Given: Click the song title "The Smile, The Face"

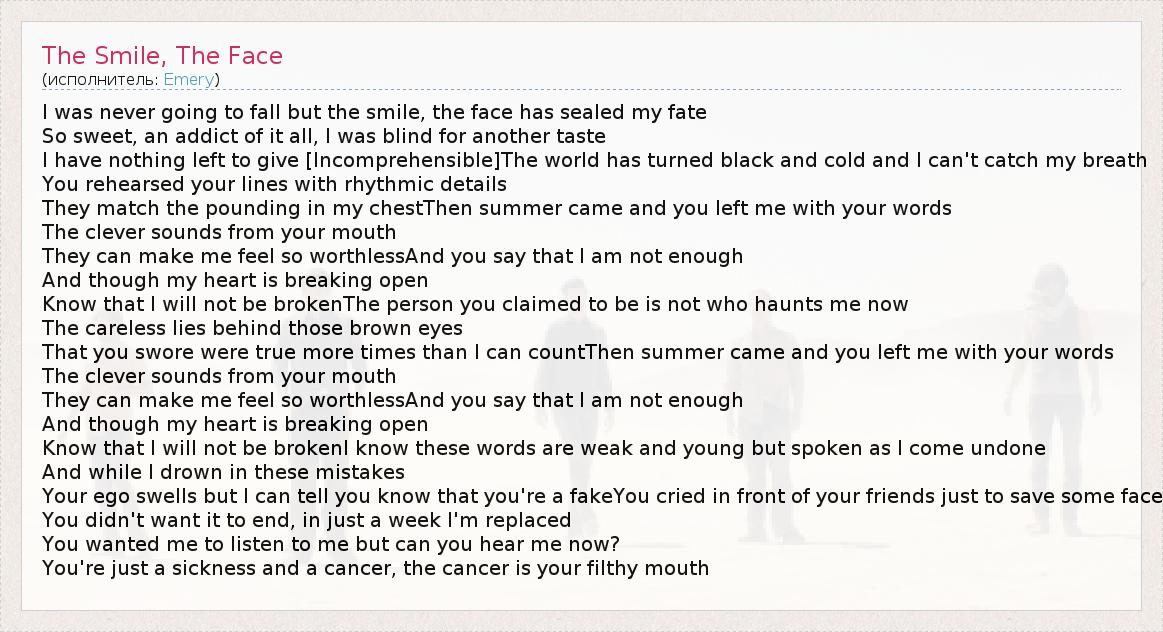Looking at the screenshot, I should 162,56.
